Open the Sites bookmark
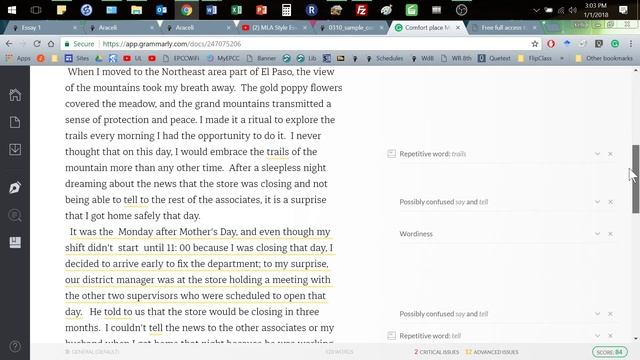This screenshot has height=360, width=640. 77,58
